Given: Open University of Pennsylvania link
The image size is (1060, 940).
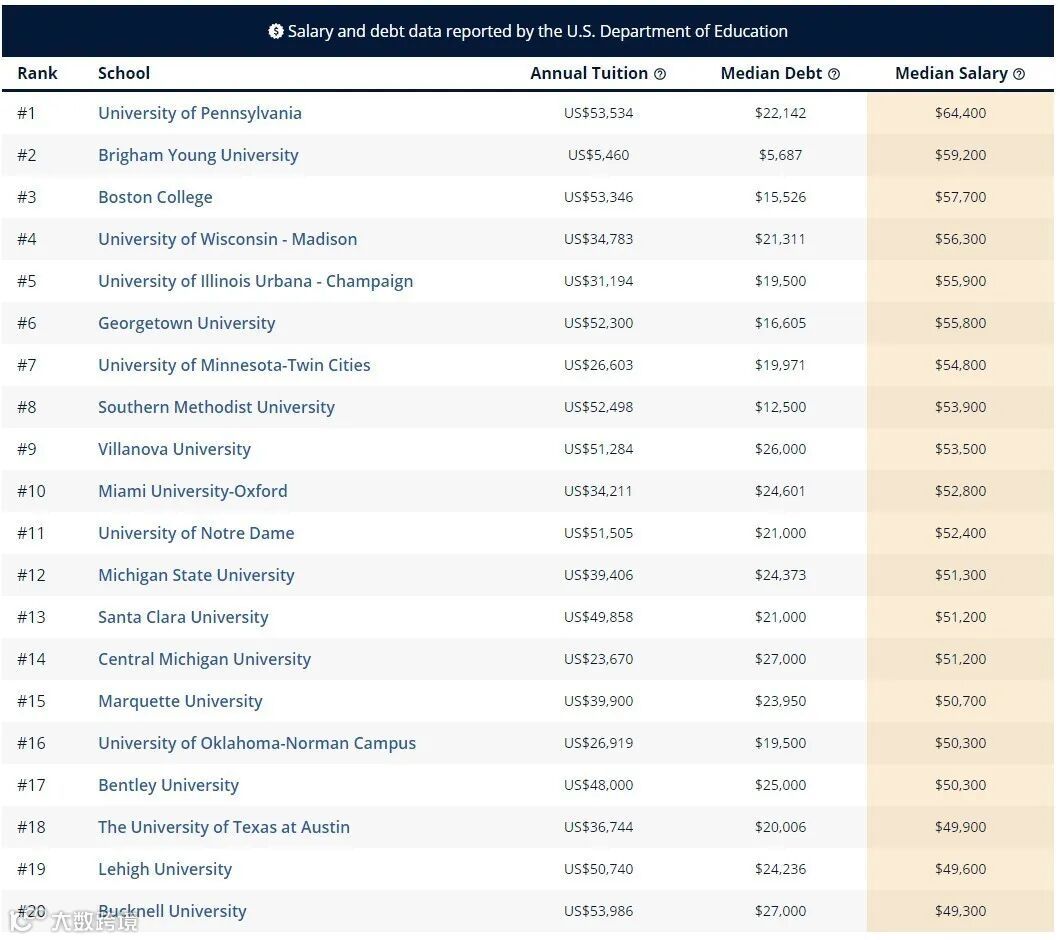Looking at the screenshot, I should coord(199,113).
